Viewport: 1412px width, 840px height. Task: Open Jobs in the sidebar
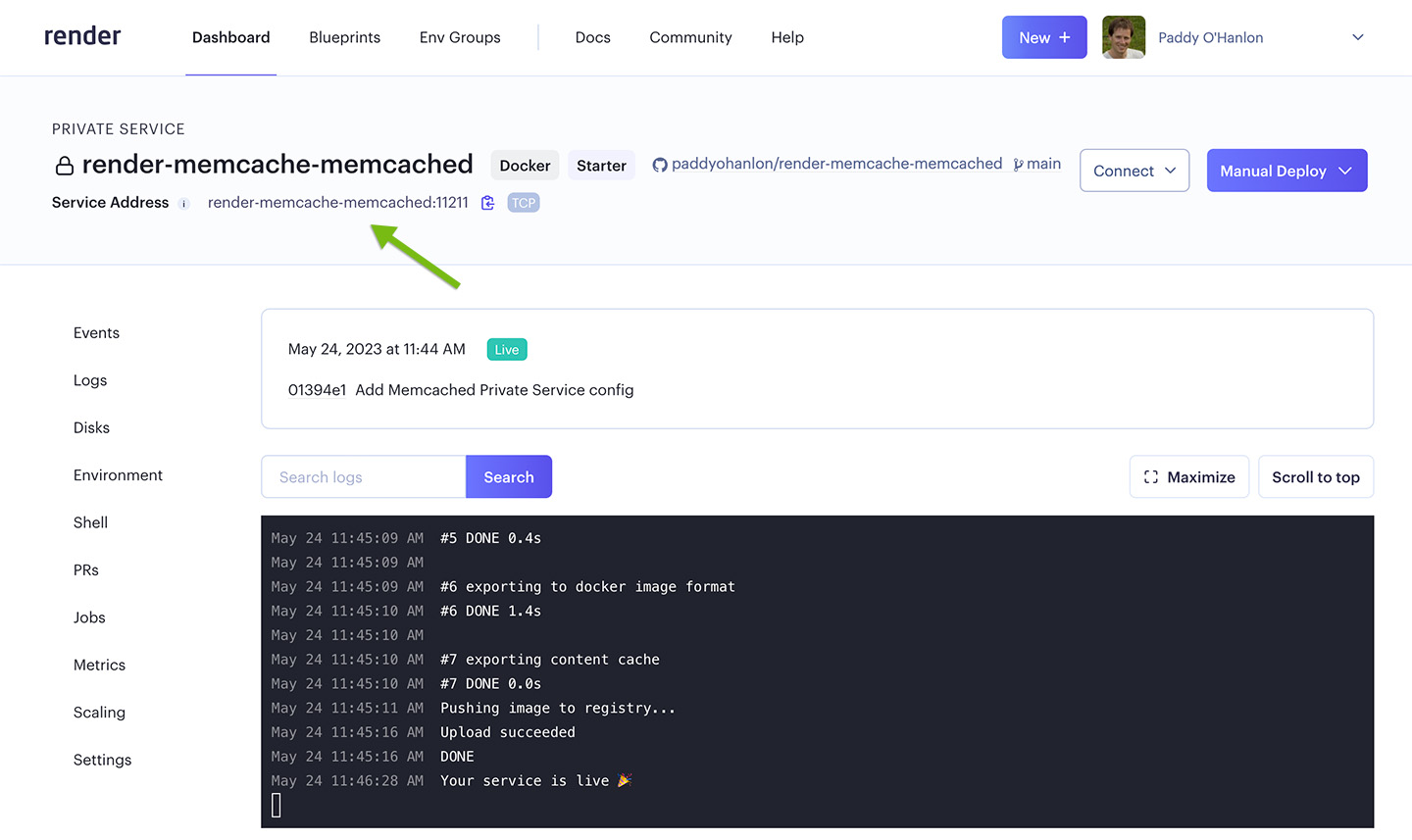pos(89,618)
